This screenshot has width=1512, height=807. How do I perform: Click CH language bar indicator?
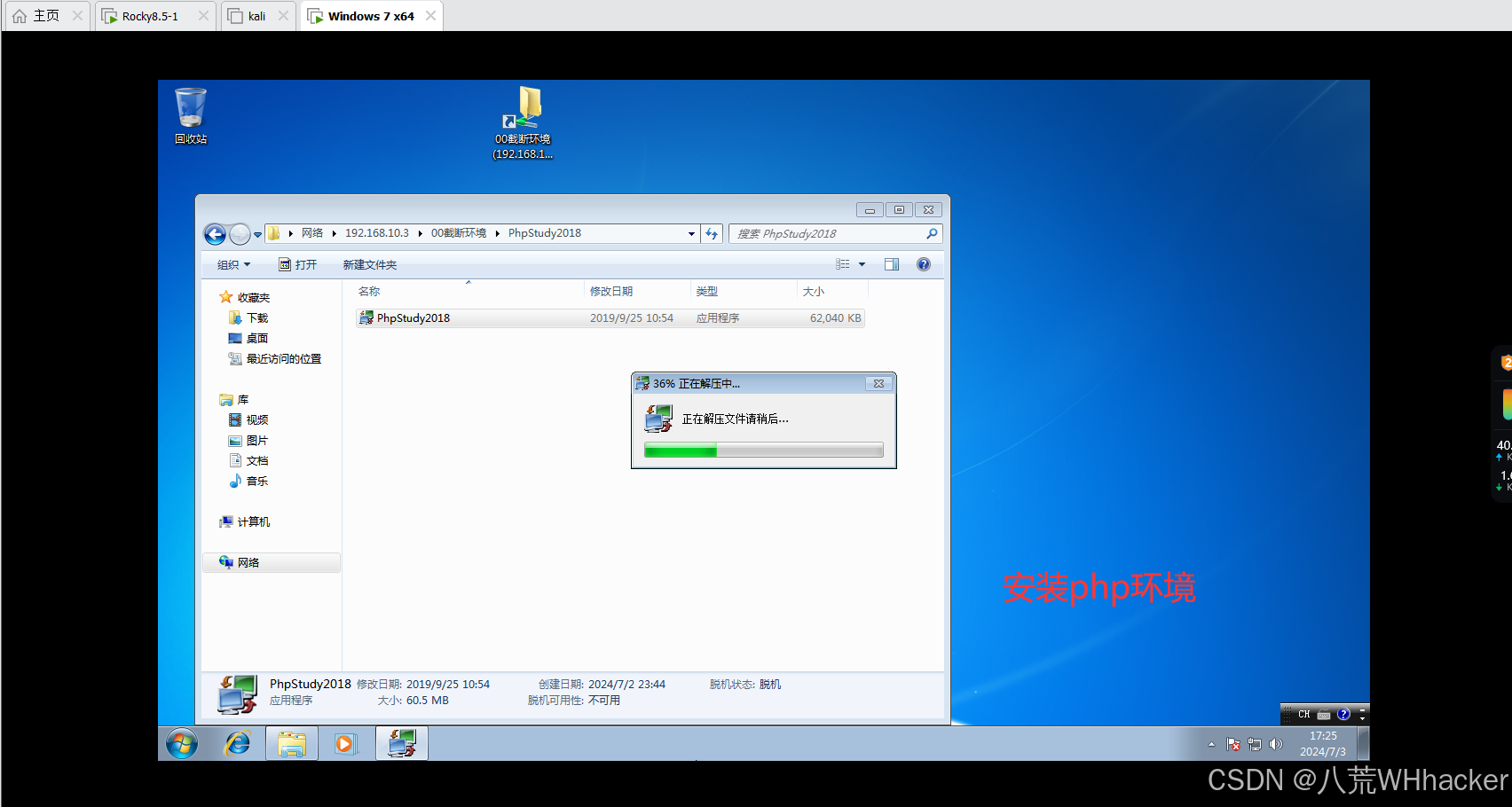(x=1303, y=715)
